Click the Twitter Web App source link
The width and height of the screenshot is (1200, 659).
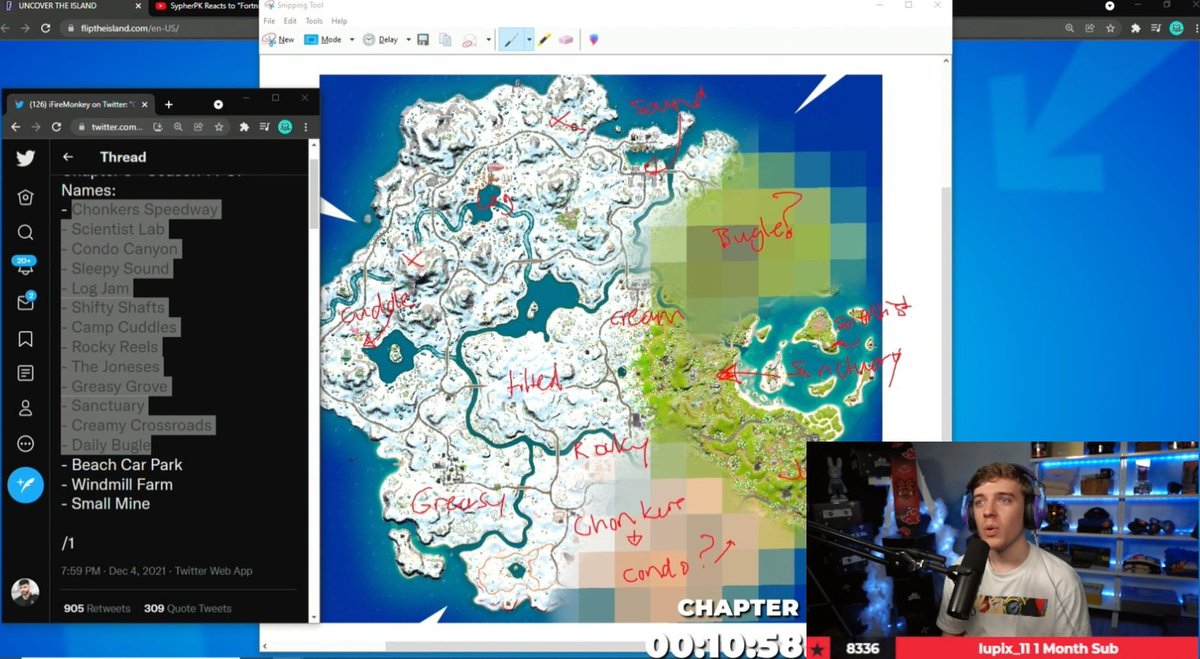pyautogui.click(x=213, y=571)
